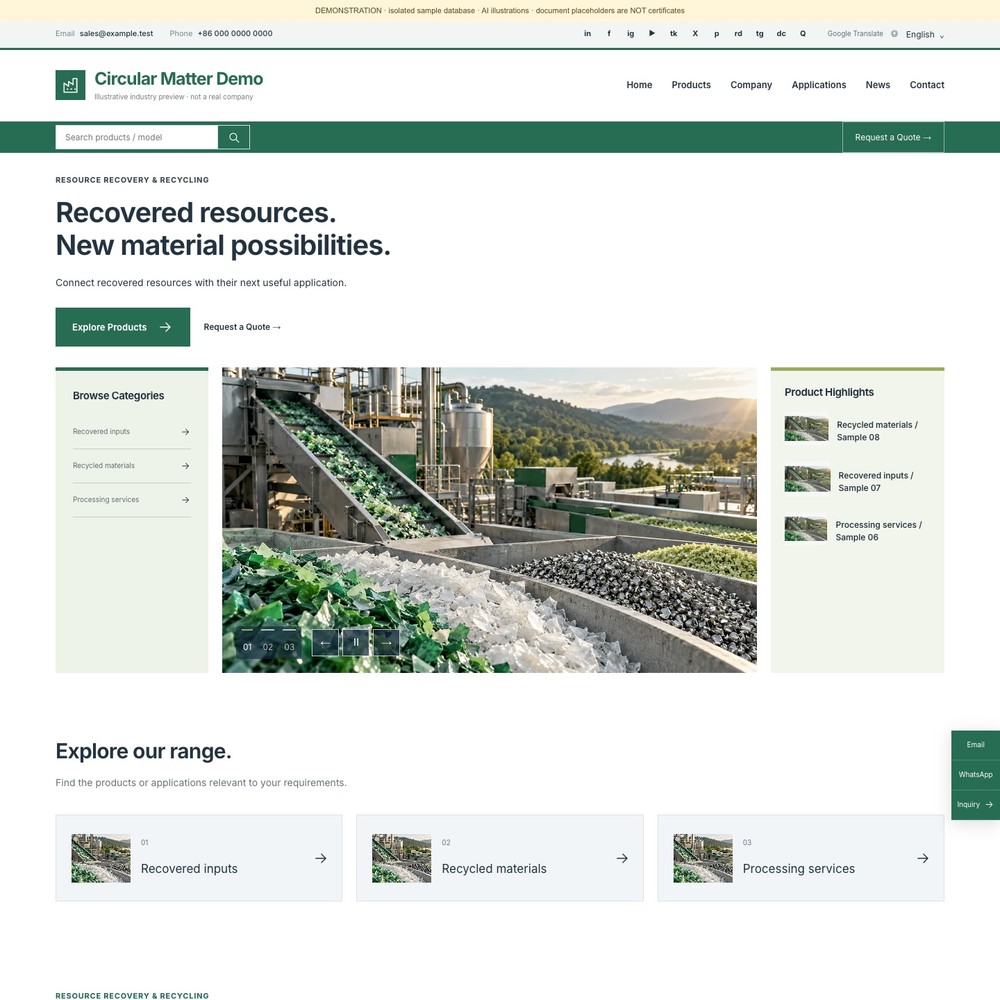
Task: Open the X social icon
Action: [x=695, y=34]
